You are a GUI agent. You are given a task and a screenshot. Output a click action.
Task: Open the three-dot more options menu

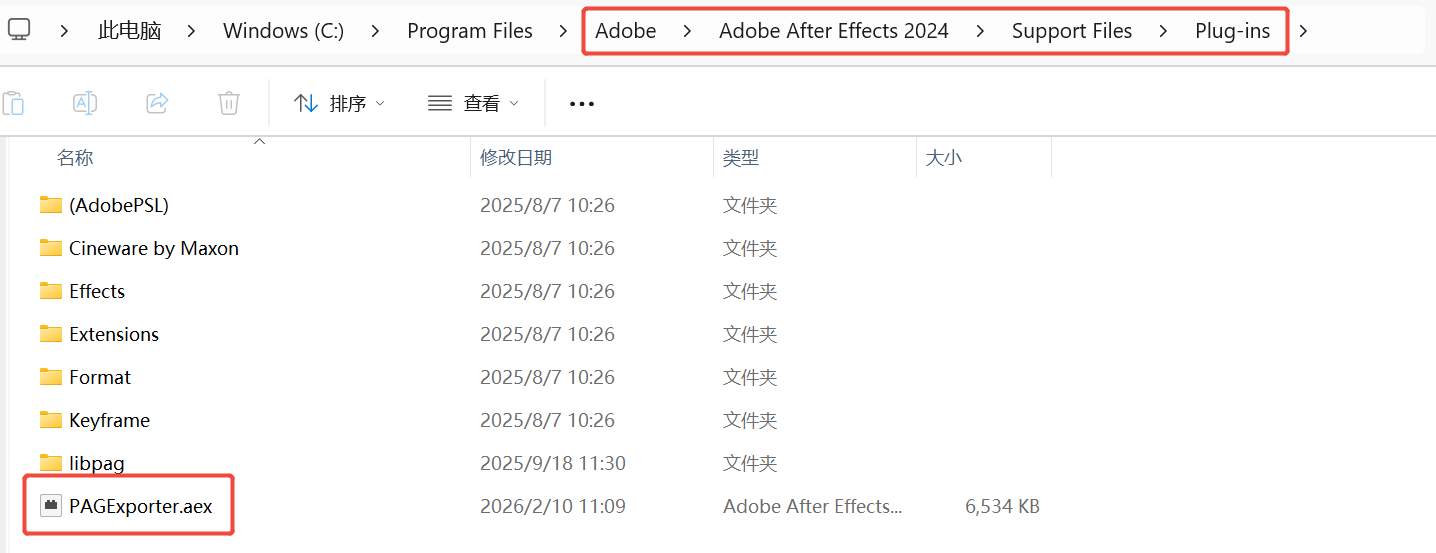[x=582, y=103]
